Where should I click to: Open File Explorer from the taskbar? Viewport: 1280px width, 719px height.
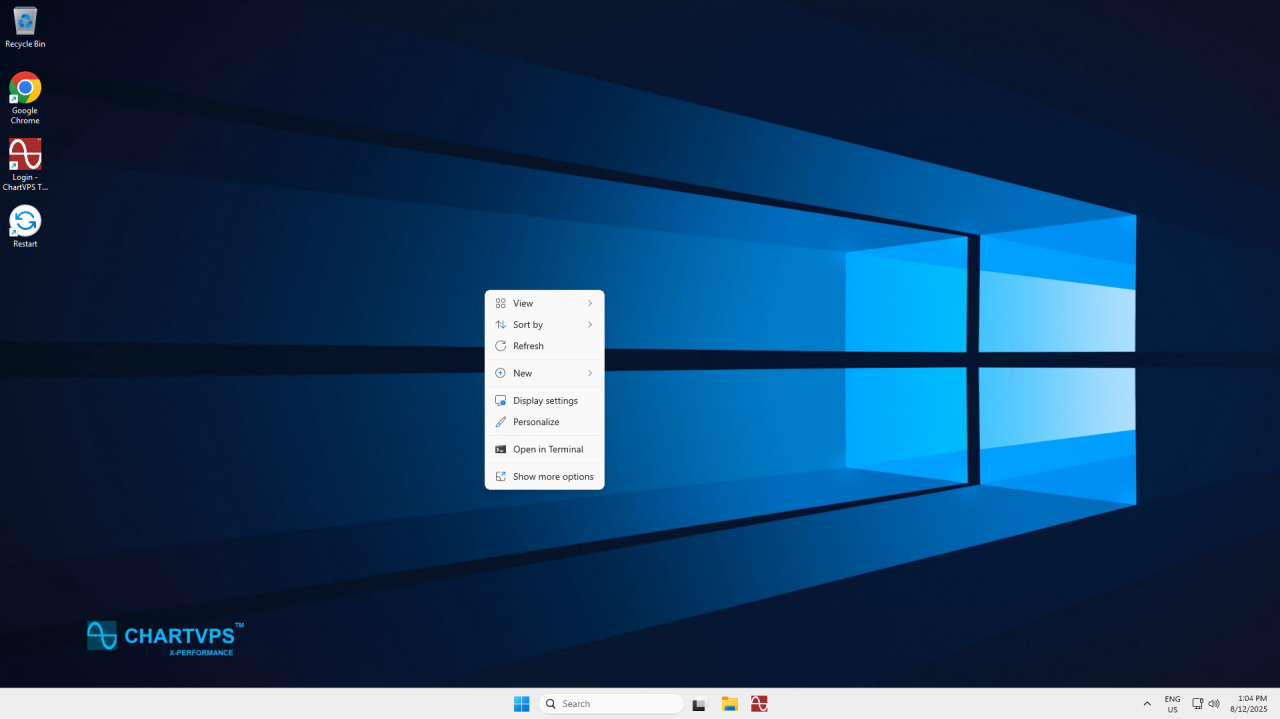730,704
